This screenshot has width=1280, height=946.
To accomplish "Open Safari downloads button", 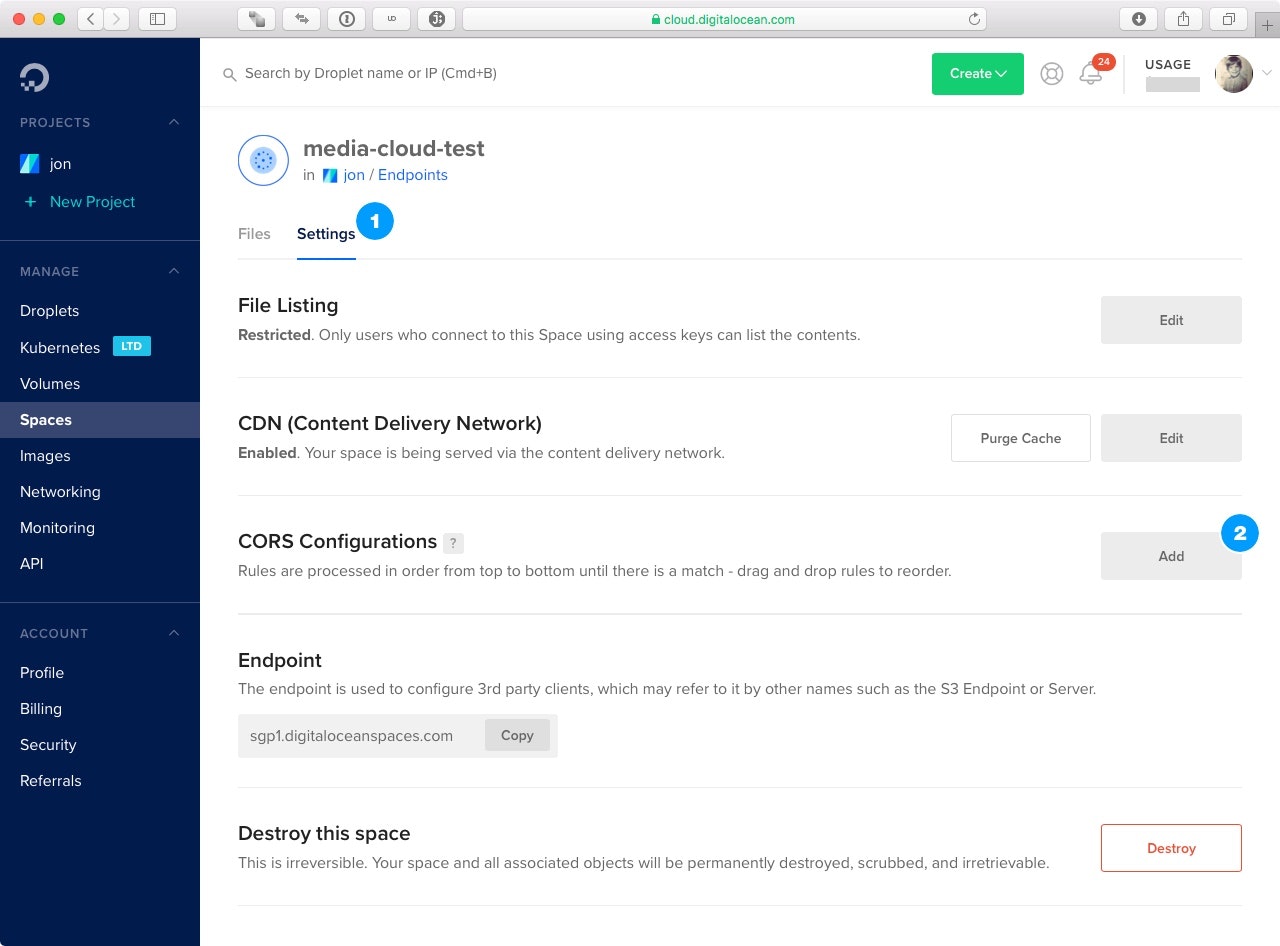I will click(1138, 18).
